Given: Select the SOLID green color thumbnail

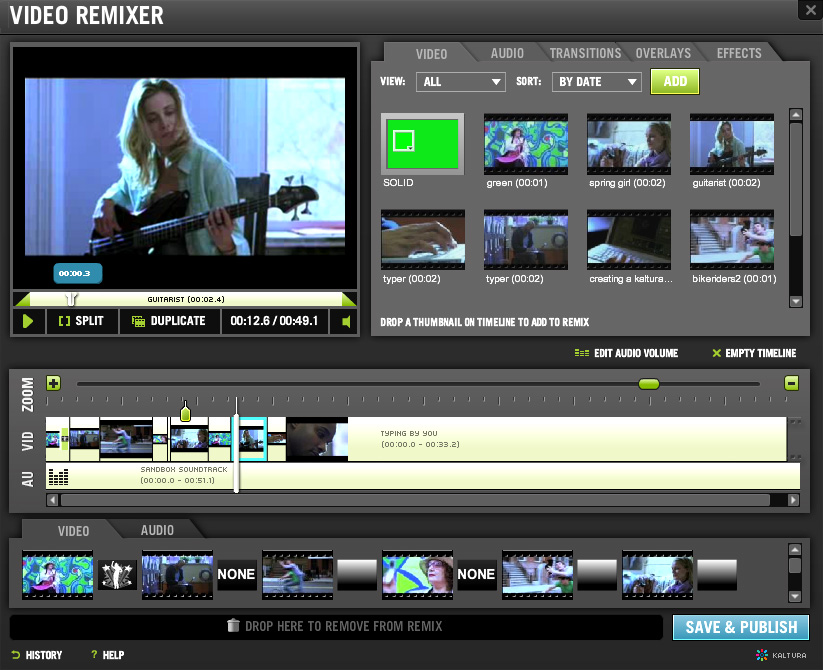Looking at the screenshot, I should tap(423, 144).
